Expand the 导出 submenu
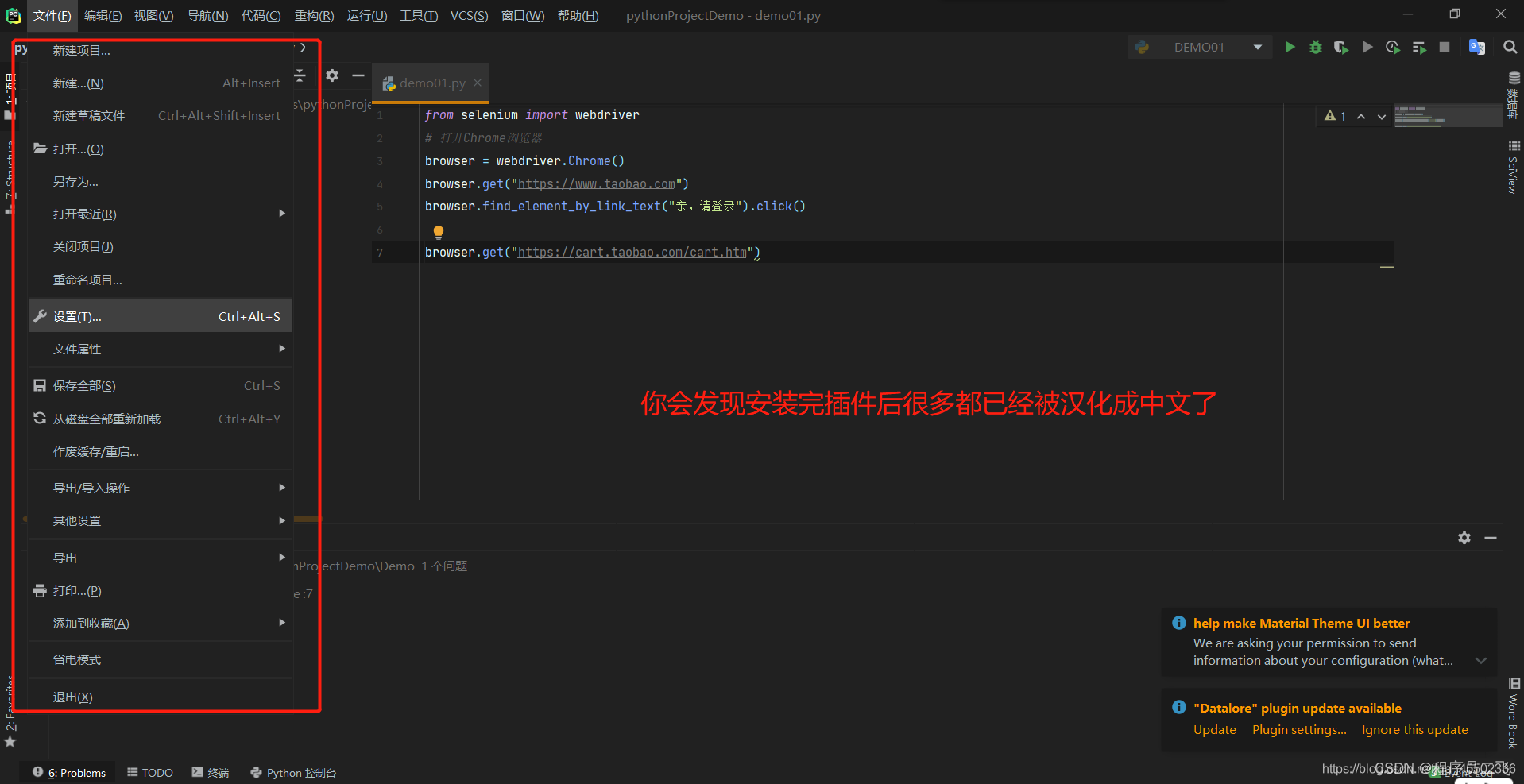 282,558
